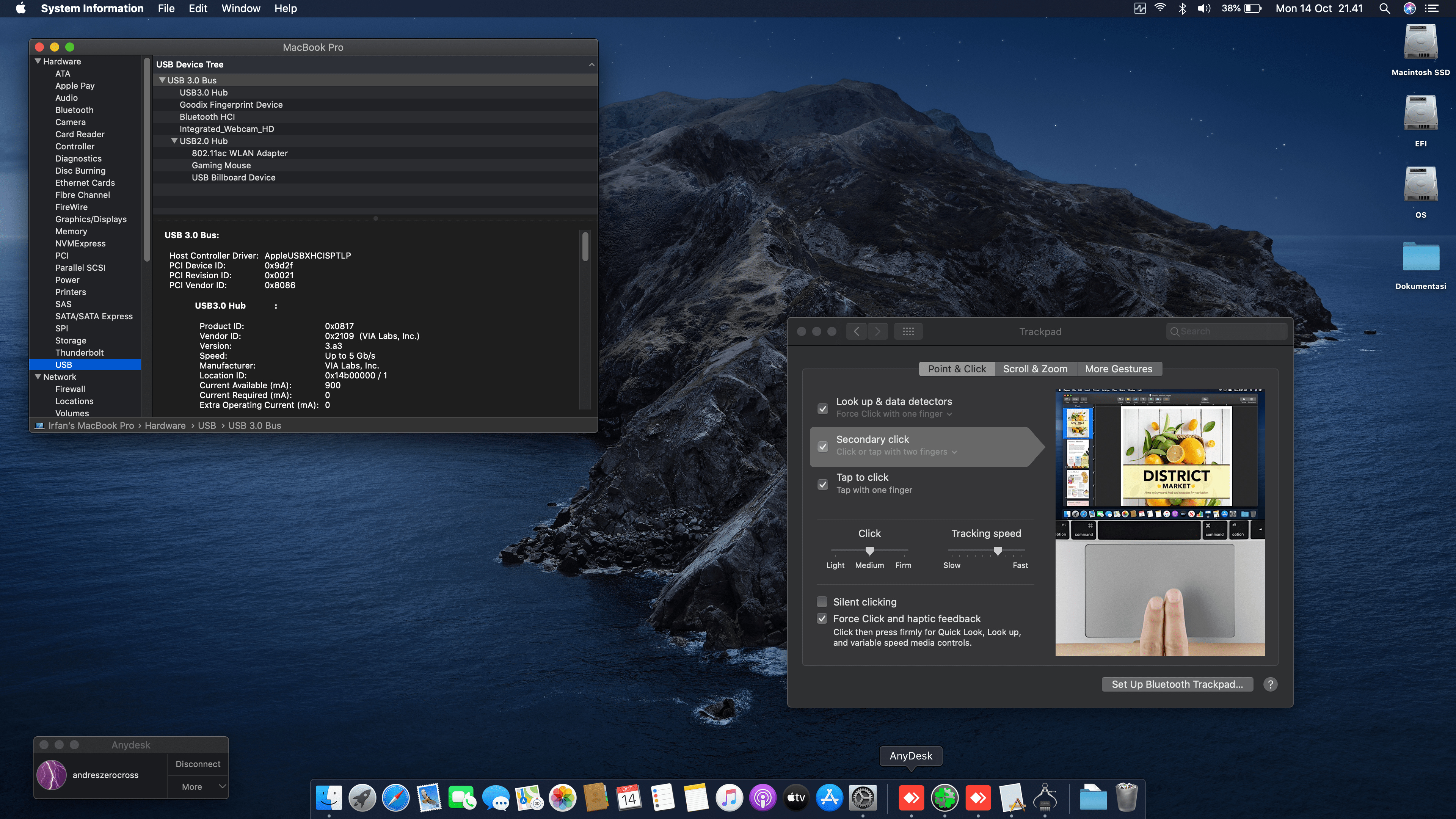This screenshot has height=819, width=1456.
Task: Collapse the USB 3.0 Bus in device tree
Action: (x=163, y=80)
